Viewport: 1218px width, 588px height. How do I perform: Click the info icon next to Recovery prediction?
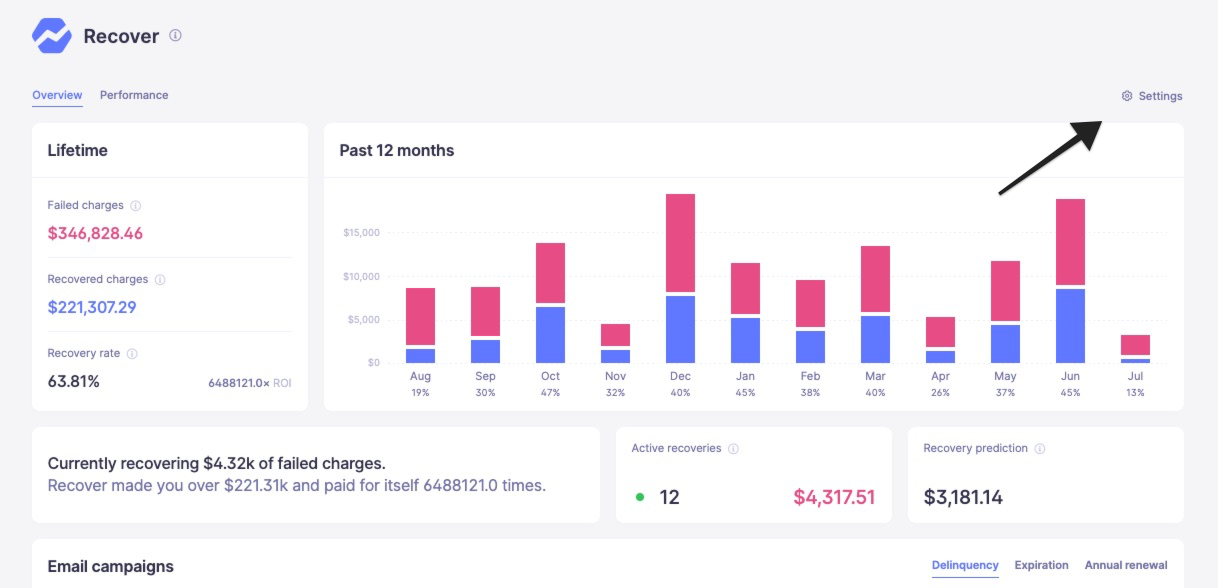pos(1040,449)
